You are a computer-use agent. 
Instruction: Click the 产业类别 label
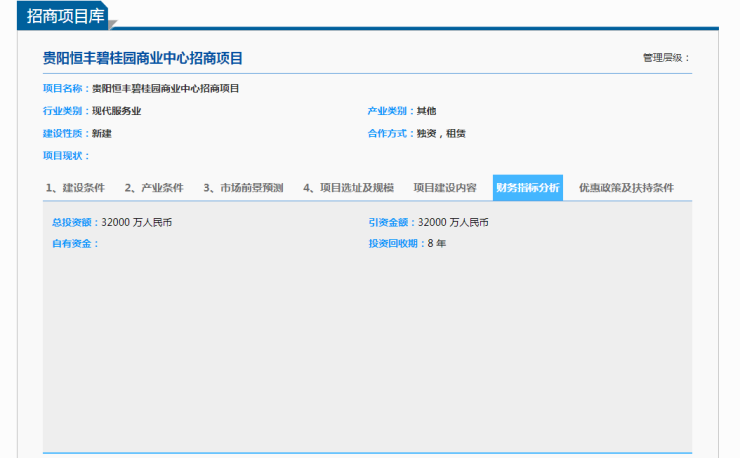tap(391, 111)
